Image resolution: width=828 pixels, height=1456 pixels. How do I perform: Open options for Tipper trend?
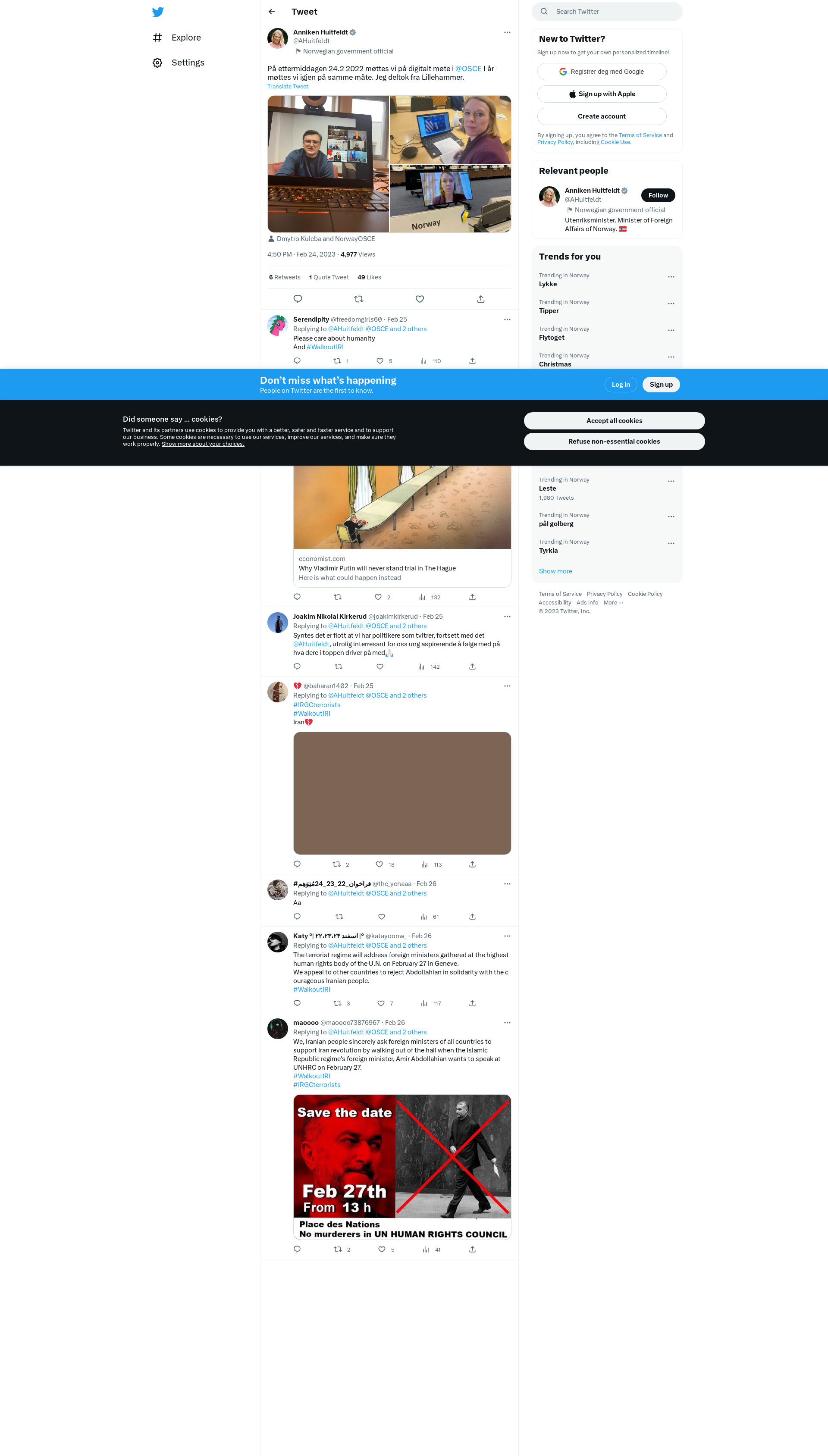pyautogui.click(x=671, y=304)
